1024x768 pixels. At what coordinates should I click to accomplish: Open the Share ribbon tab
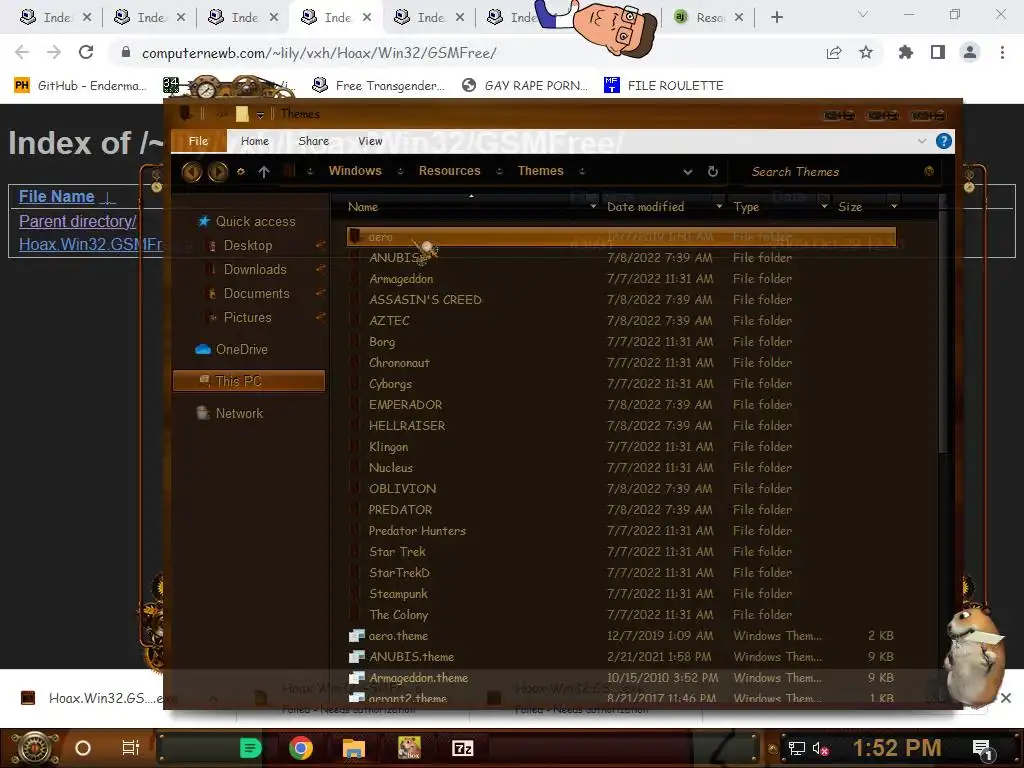click(313, 141)
